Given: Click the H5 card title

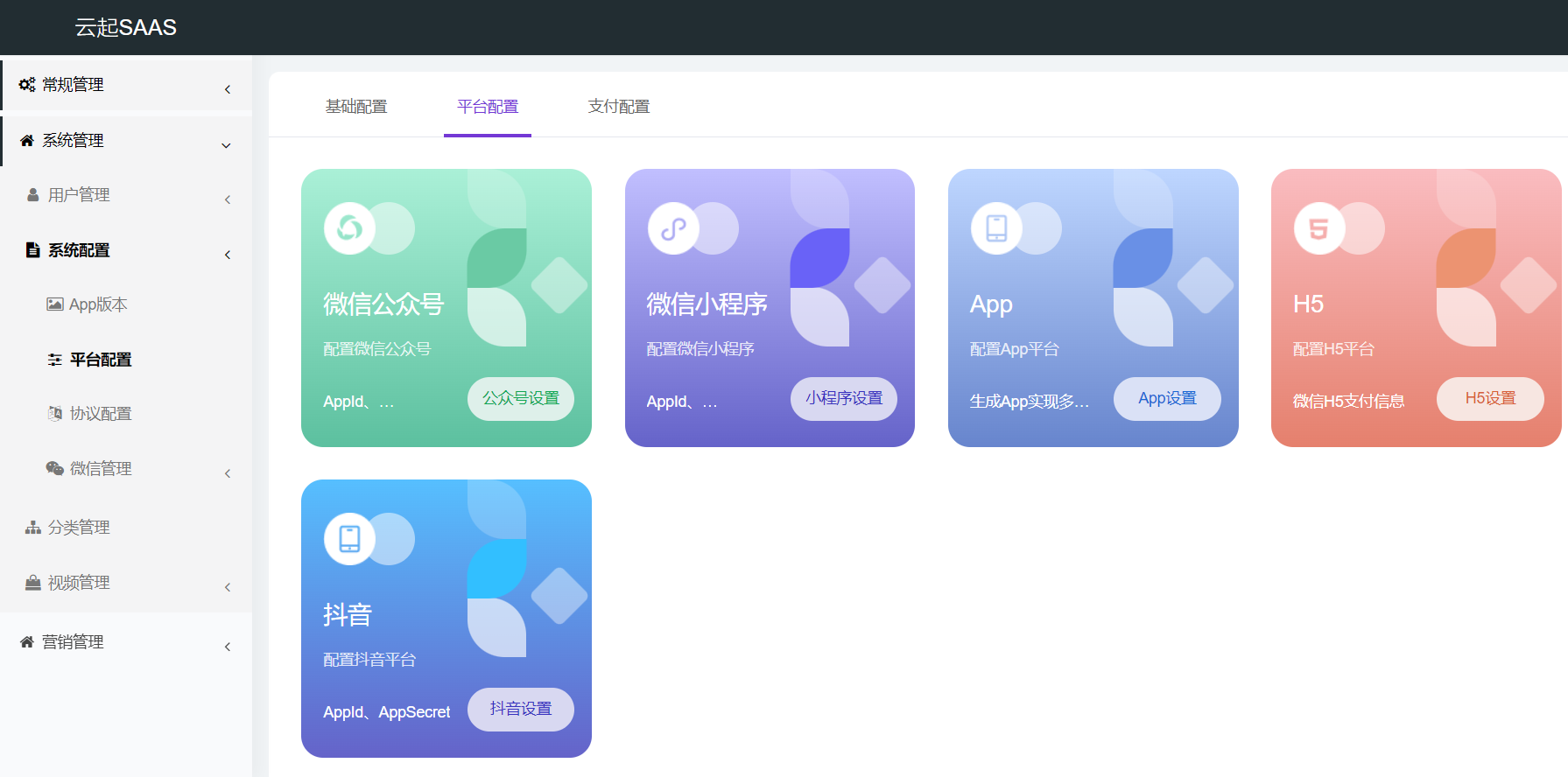Looking at the screenshot, I should pyautogui.click(x=1308, y=304).
